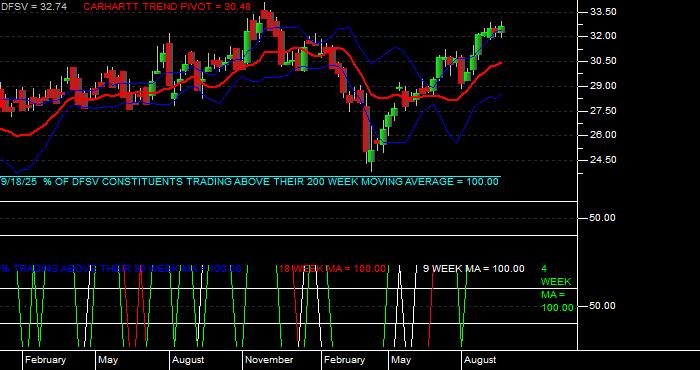
Task: Select the first February date marker
Action: pyautogui.click(x=45, y=360)
